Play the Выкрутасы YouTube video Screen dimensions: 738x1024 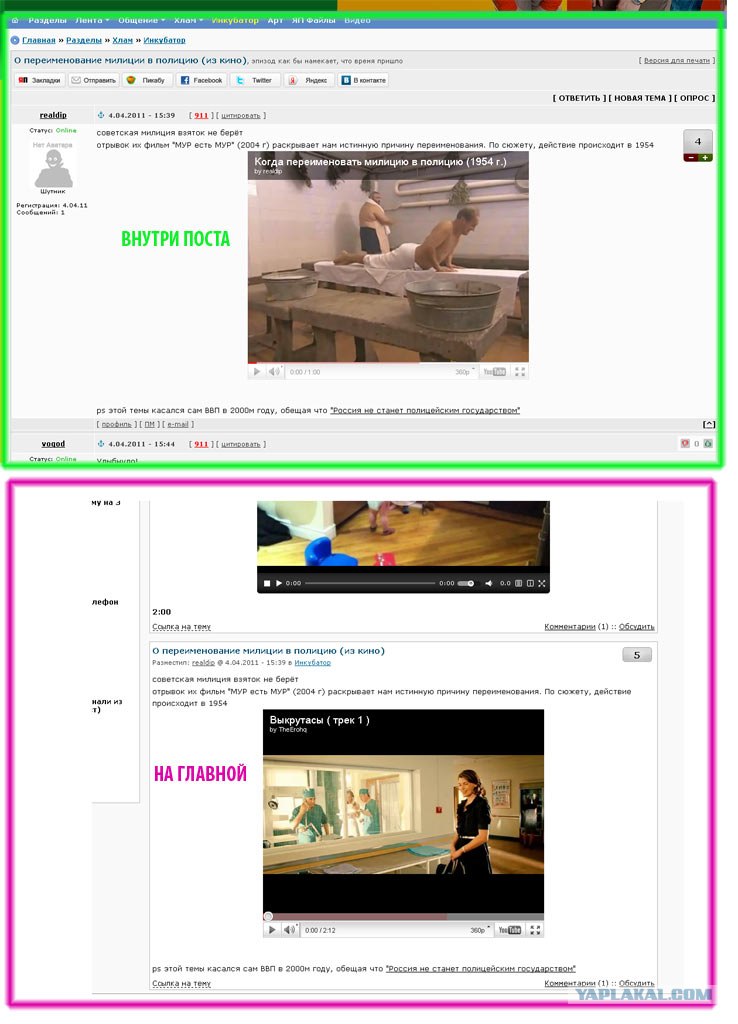(x=272, y=930)
